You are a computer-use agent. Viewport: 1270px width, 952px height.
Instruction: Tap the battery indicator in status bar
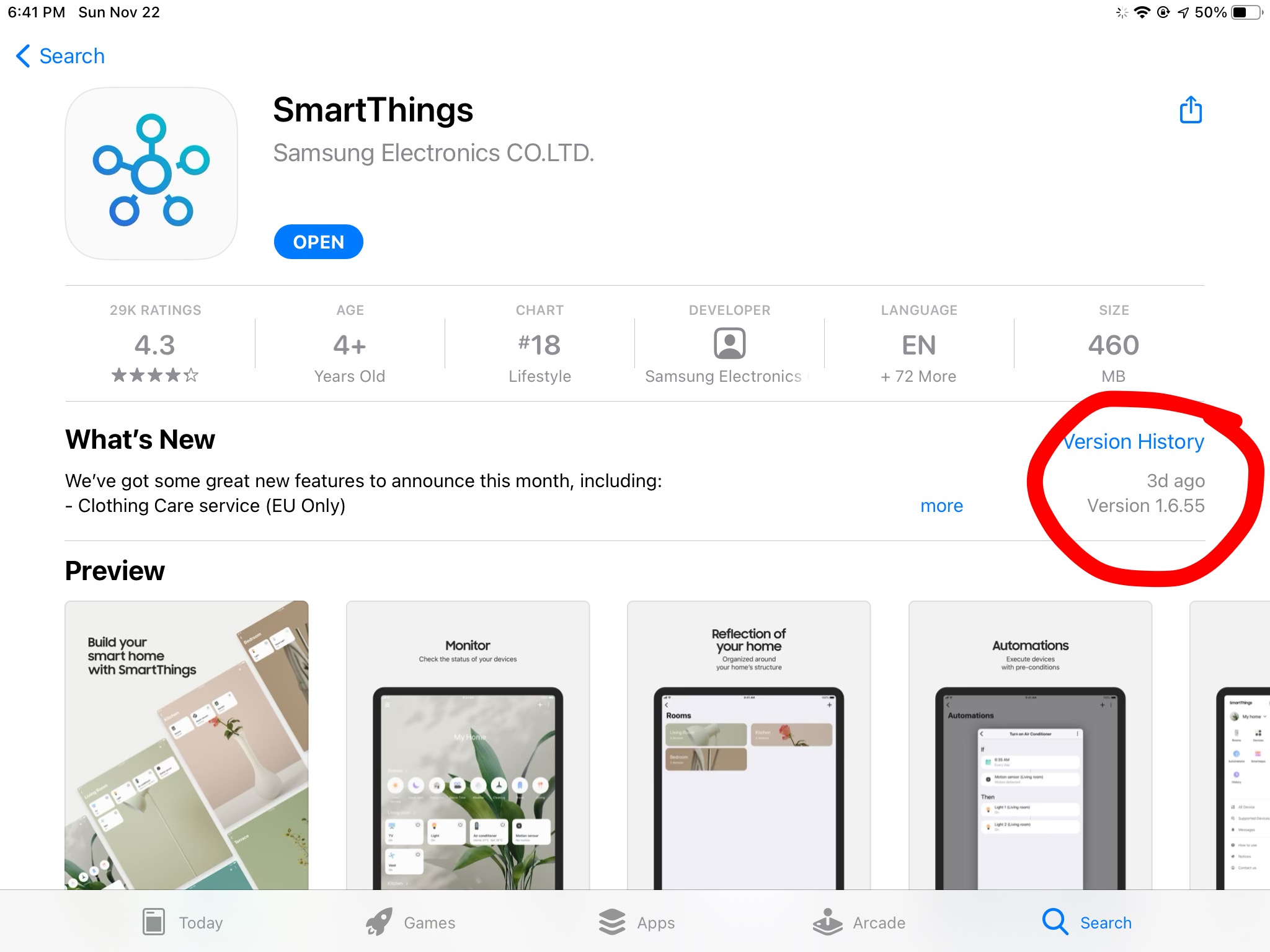[x=1246, y=12]
